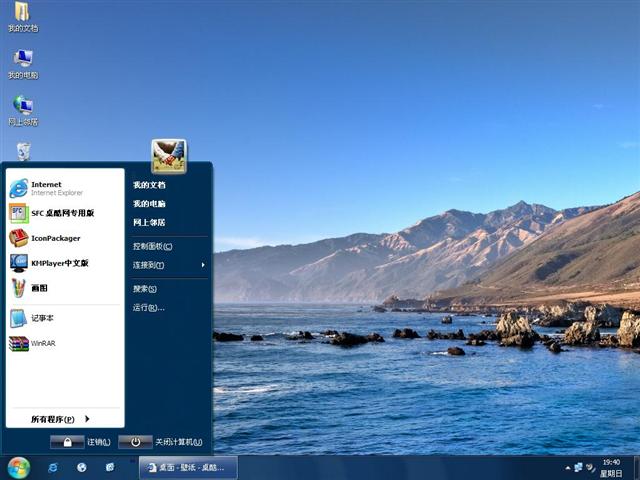
Task: Open 控制面板 in Start menu
Action: coord(153,246)
